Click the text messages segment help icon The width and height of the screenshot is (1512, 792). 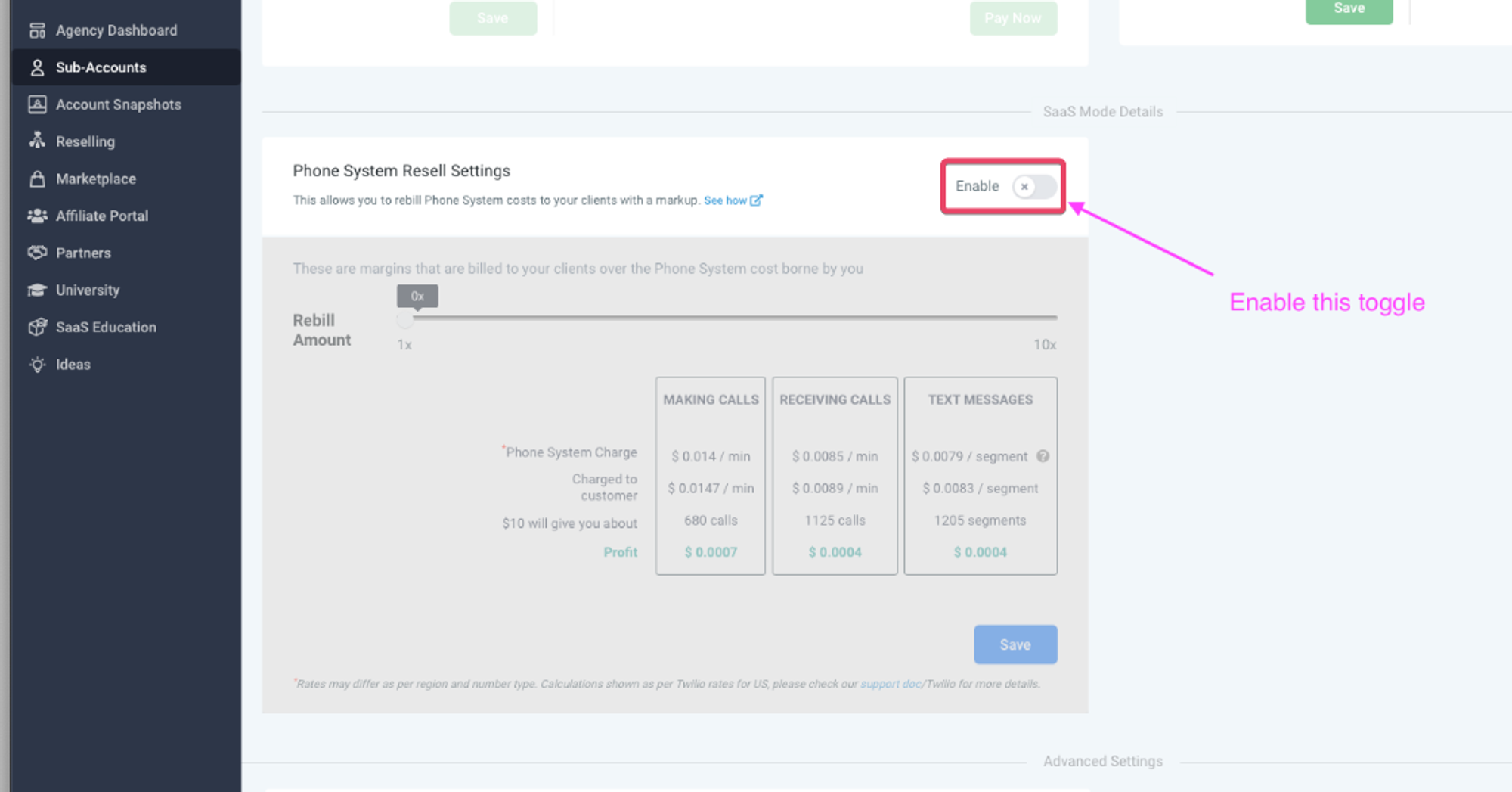pyautogui.click(x=1043, y=456)
